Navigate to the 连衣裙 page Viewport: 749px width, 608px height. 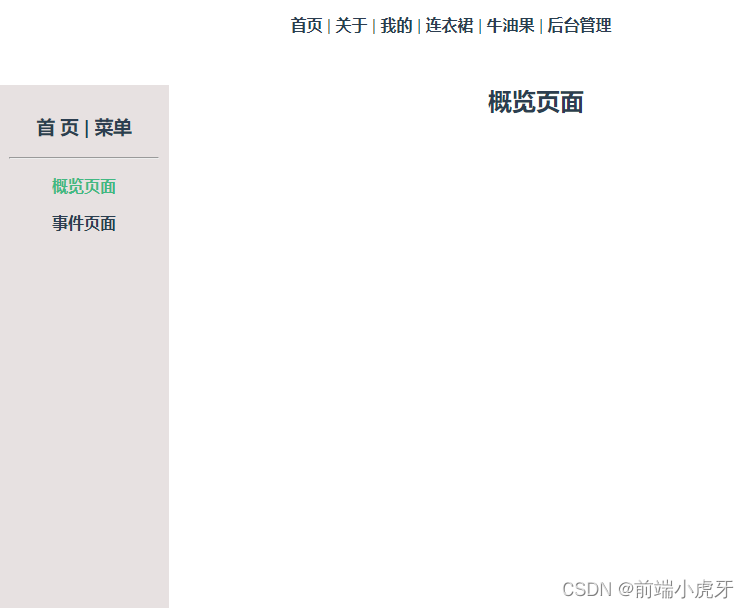point(449,25)
